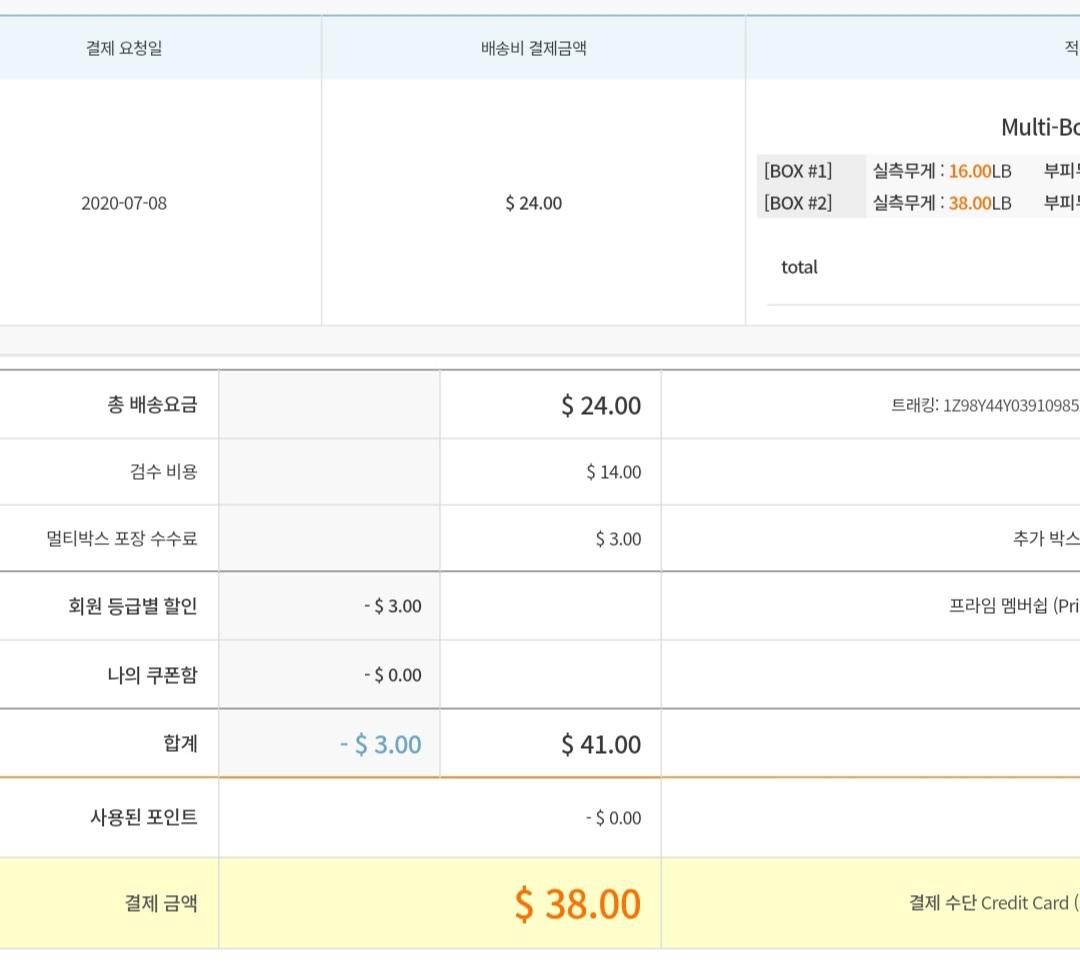Select the orange 38.00 LB weight value

tap(969, 203)
